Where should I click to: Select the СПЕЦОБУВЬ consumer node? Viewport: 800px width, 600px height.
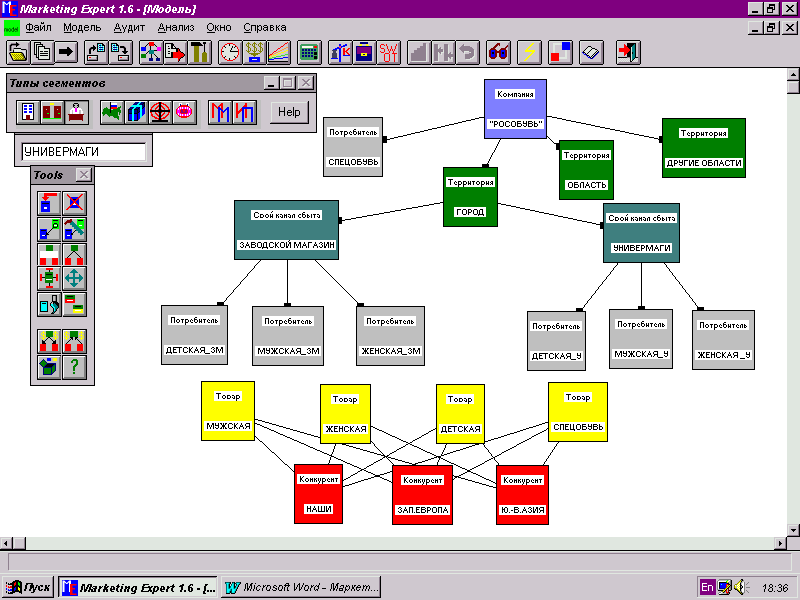tap(353, 147)
